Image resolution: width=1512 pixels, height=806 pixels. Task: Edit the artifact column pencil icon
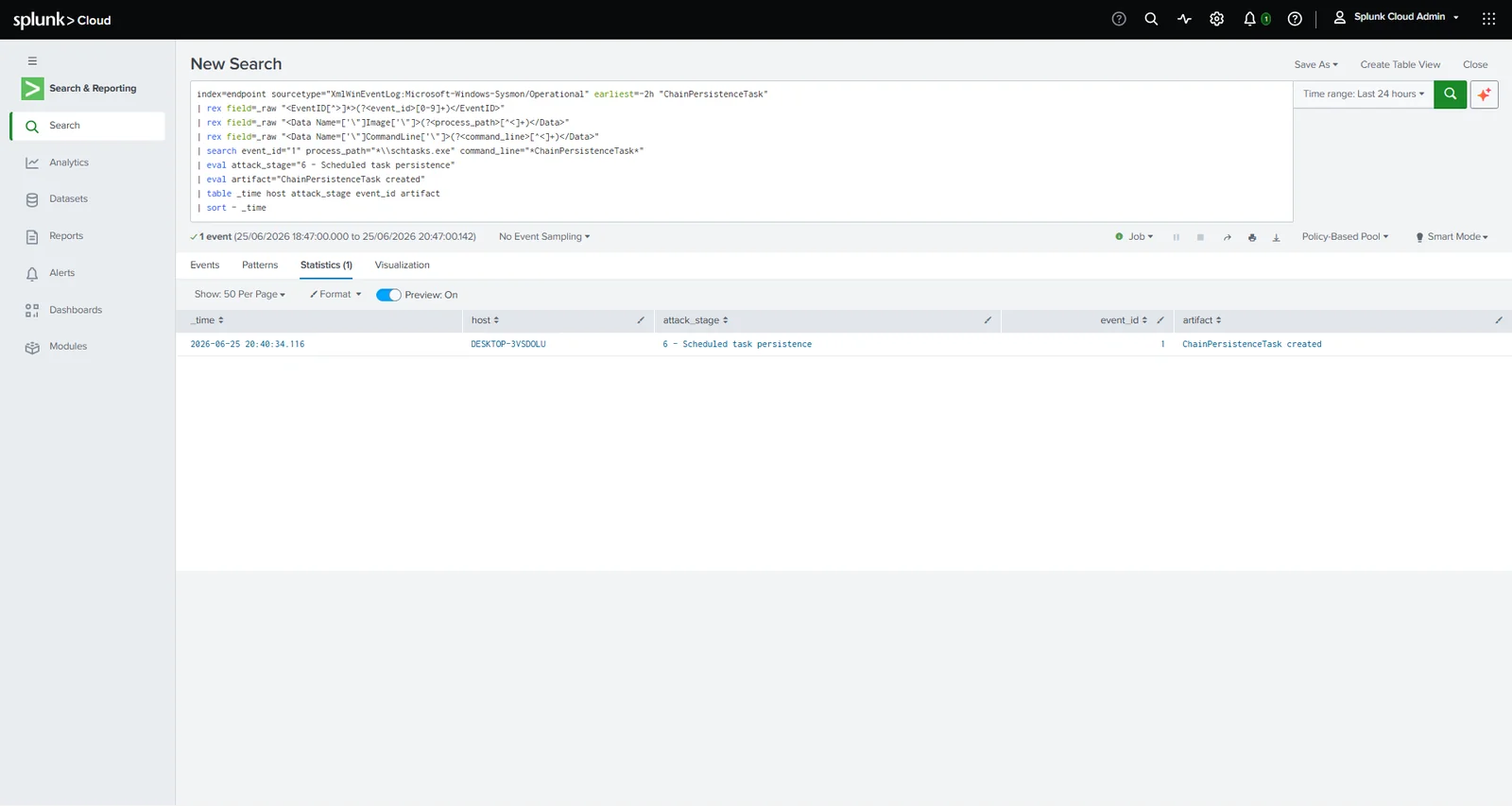[x=1499, y=320]
